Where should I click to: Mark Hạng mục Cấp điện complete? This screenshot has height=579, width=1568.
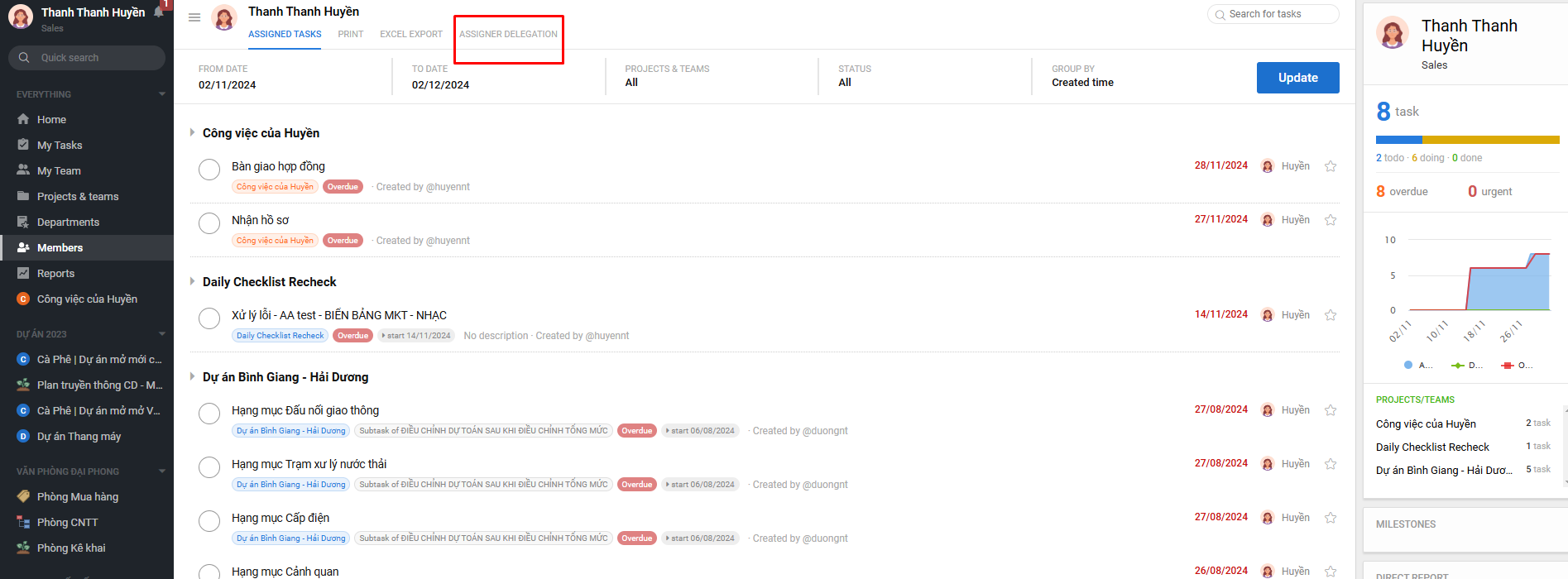point(209,521)
